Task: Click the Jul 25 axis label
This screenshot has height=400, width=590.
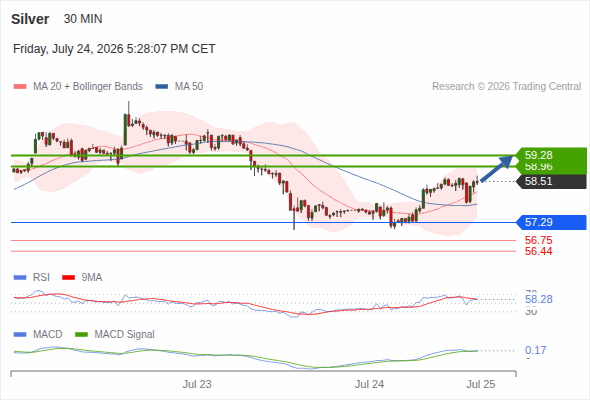Action: tap(481, 384)
